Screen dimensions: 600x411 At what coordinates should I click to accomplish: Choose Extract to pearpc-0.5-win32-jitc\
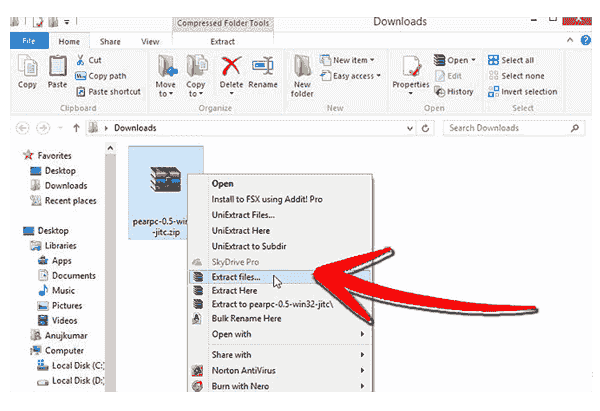point(280,304)
